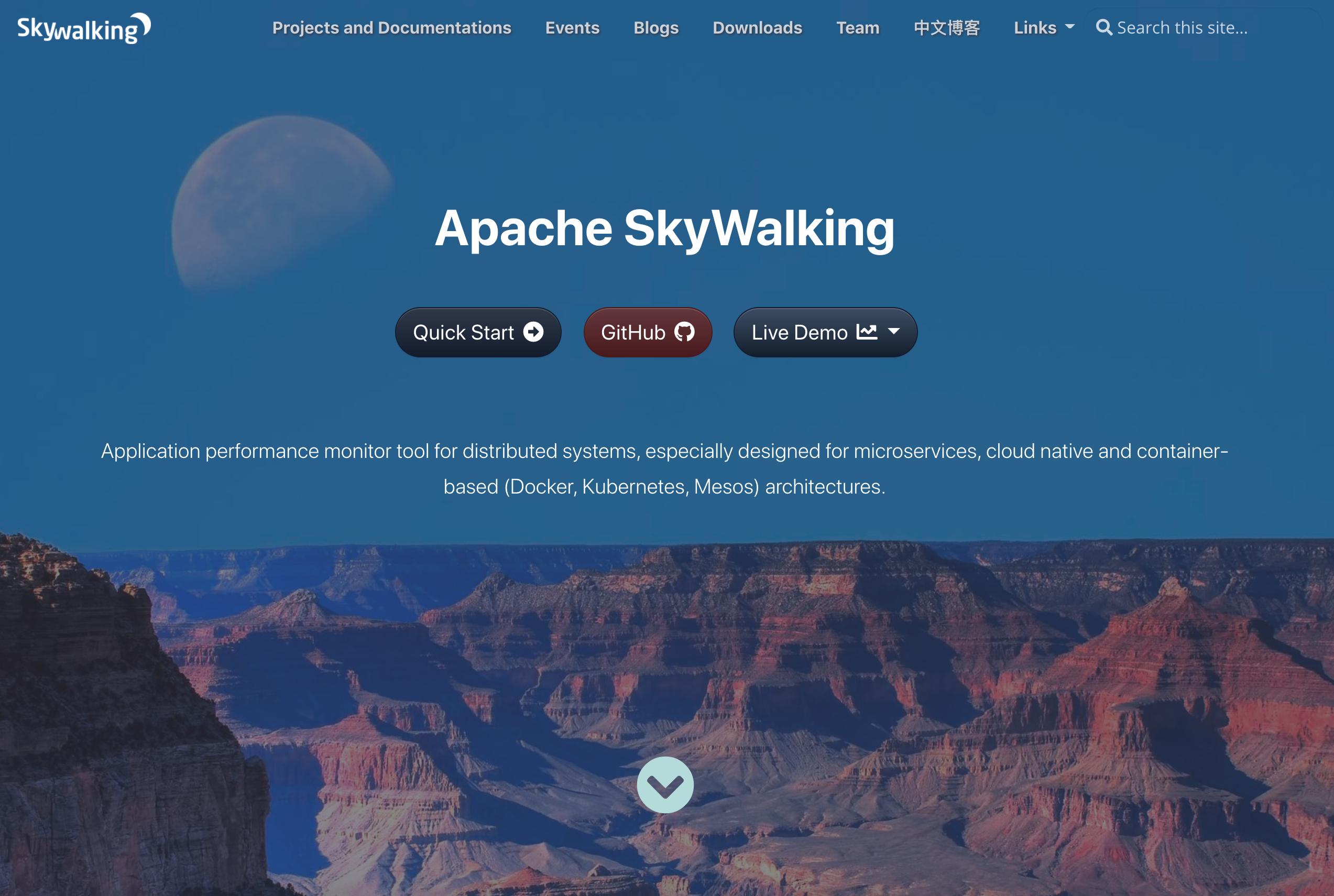
Task: Click the Apache SkyWalking heading
Action: (x=664, y=228)
